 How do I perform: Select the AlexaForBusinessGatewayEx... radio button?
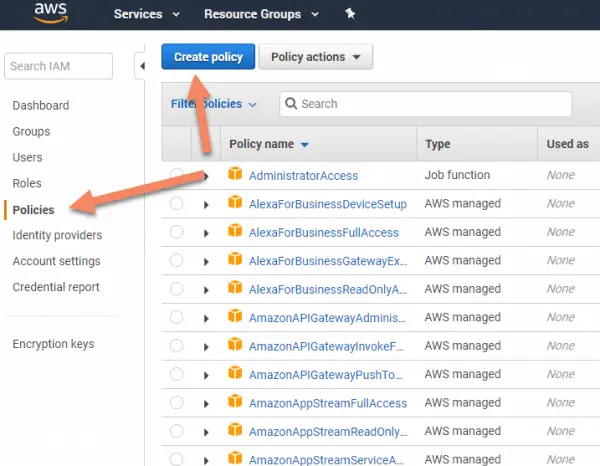(x=176, y=260)
